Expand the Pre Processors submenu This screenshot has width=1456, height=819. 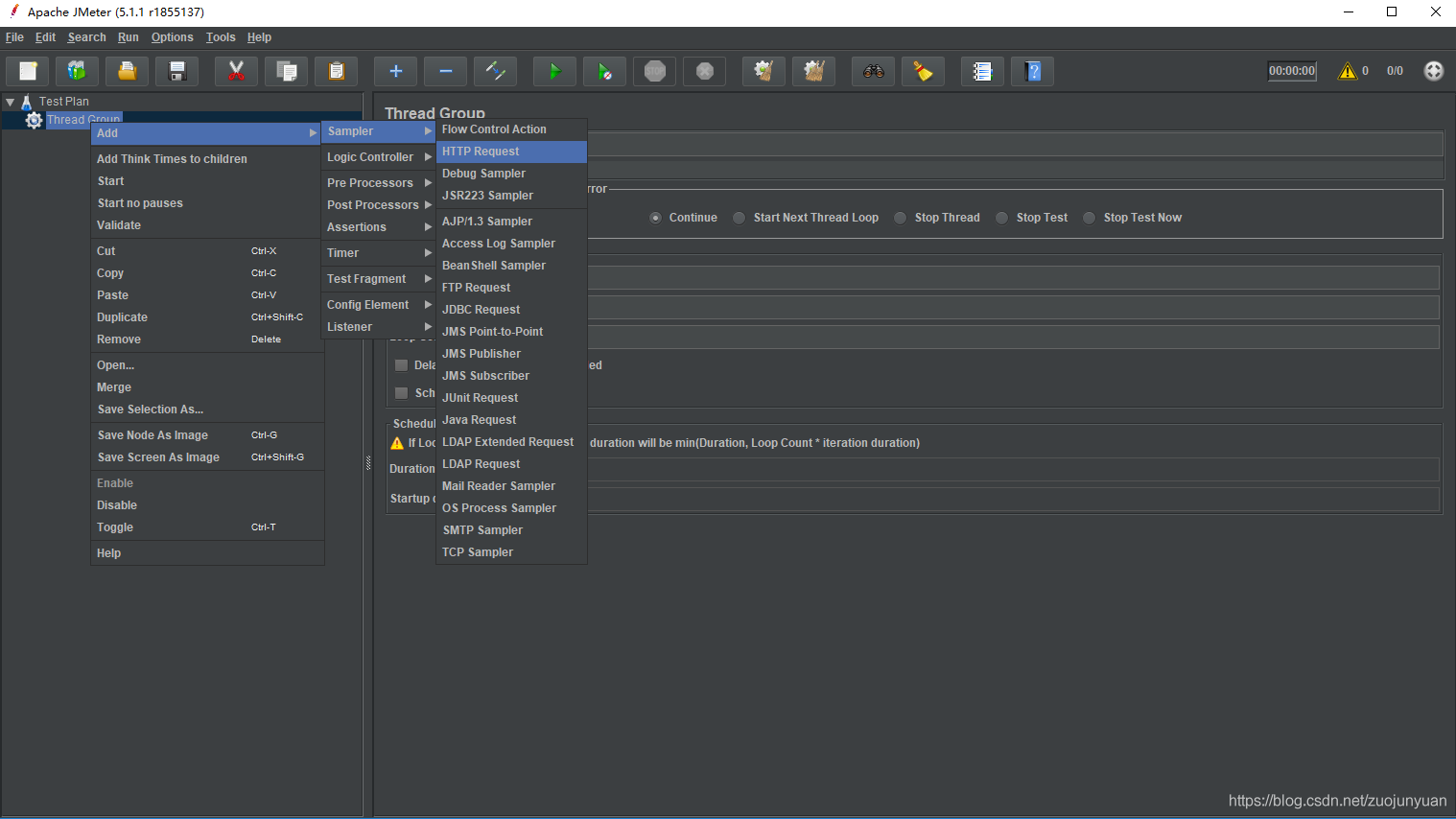coord(378,183)
